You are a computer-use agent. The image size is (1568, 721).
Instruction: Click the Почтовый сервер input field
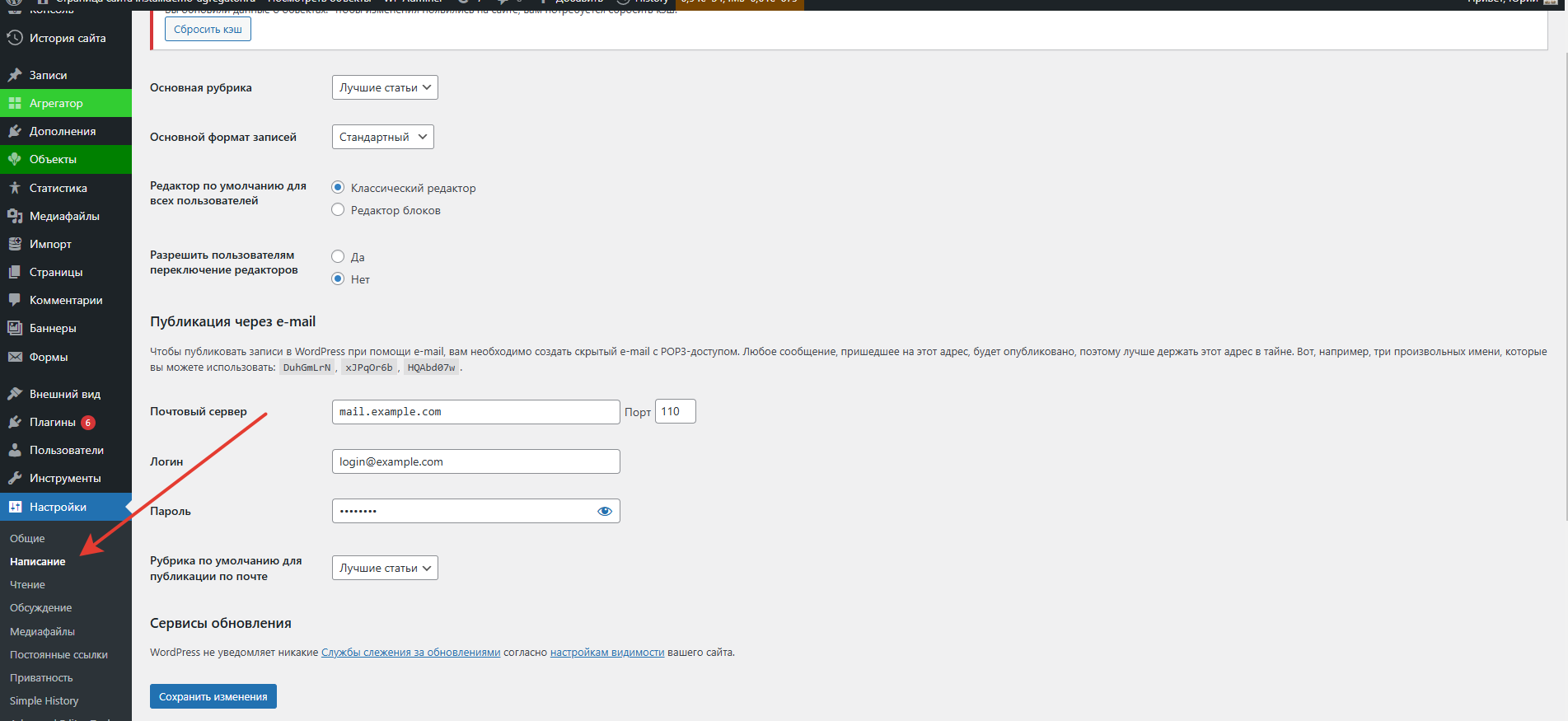point(475,412)
